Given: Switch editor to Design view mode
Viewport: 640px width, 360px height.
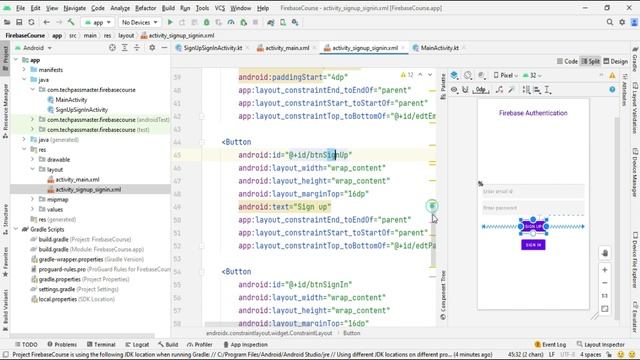Looking at the screenshot, I should pyautogui.click(x=616, y=61).
